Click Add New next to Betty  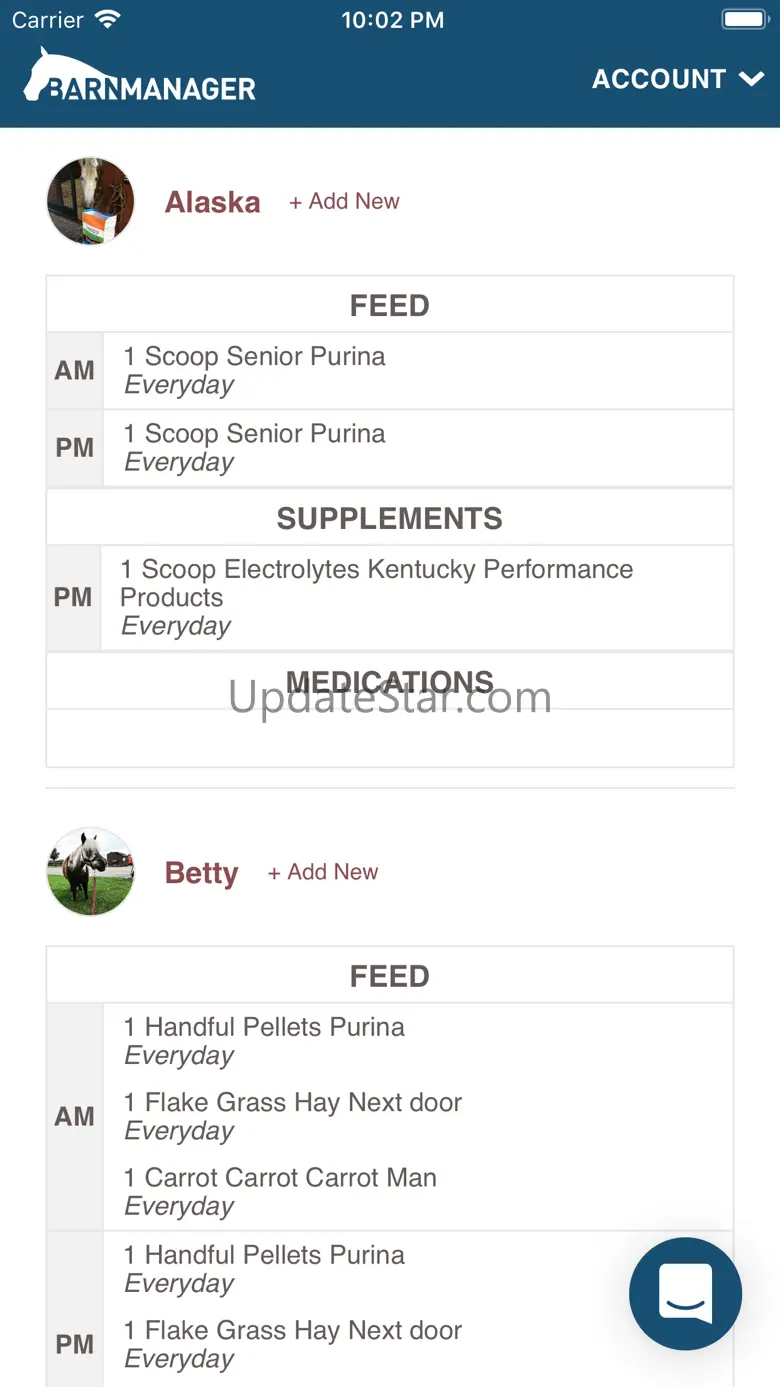pos(322,872)
